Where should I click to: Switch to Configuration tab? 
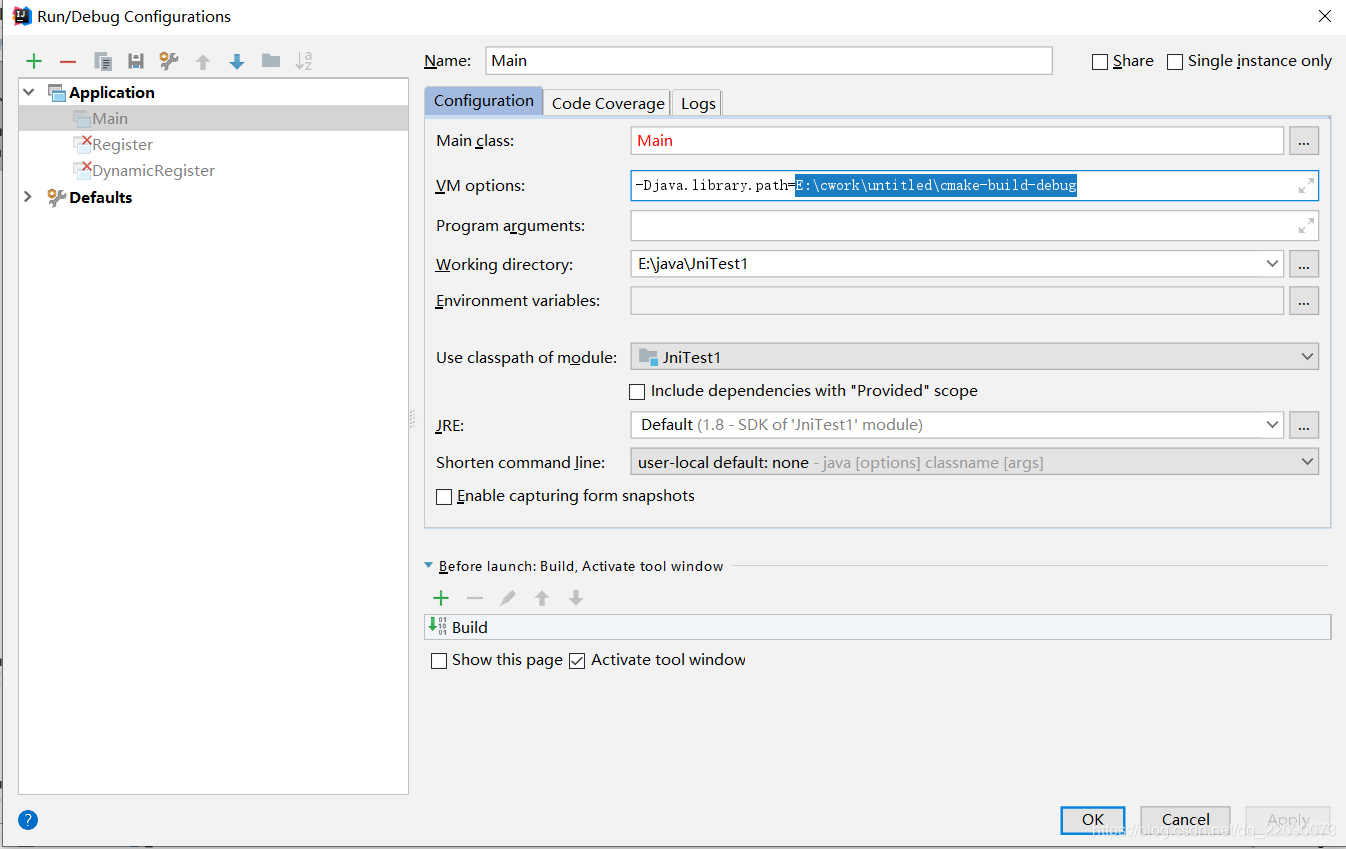(x=484, y=101)
